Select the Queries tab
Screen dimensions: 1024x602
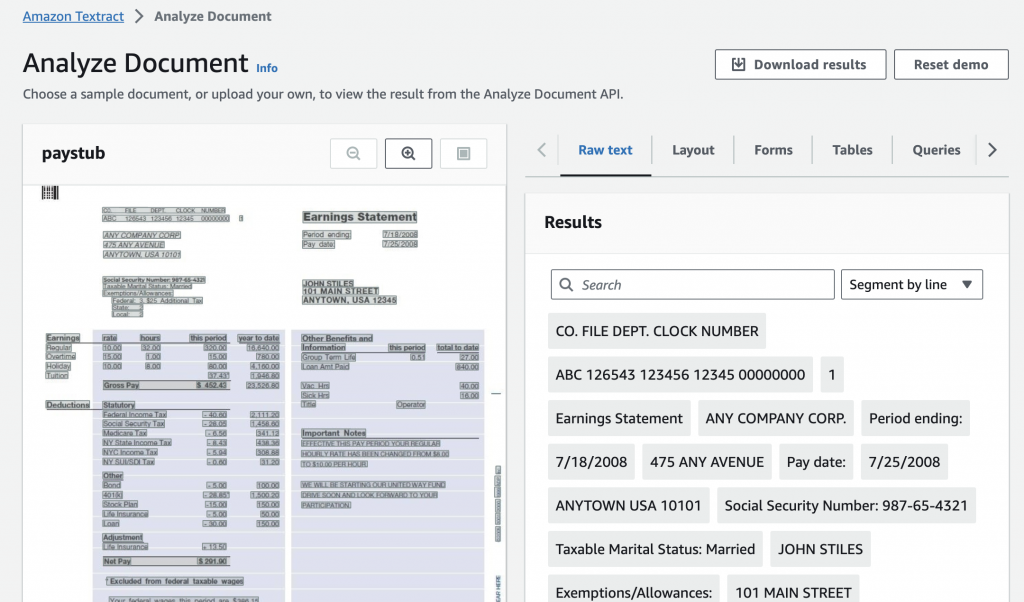[936, 150]
